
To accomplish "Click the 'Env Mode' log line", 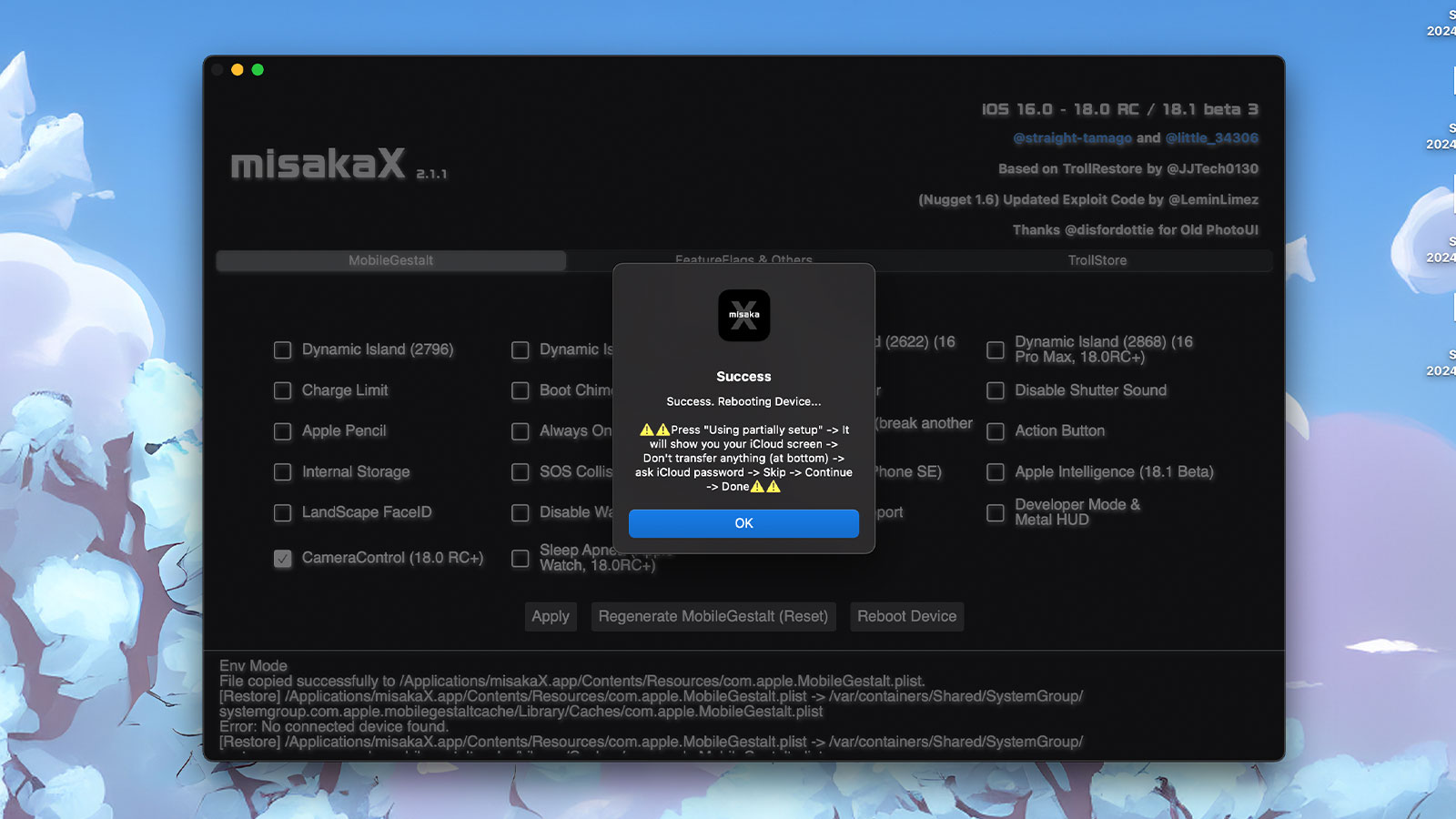I will (253, 666).
